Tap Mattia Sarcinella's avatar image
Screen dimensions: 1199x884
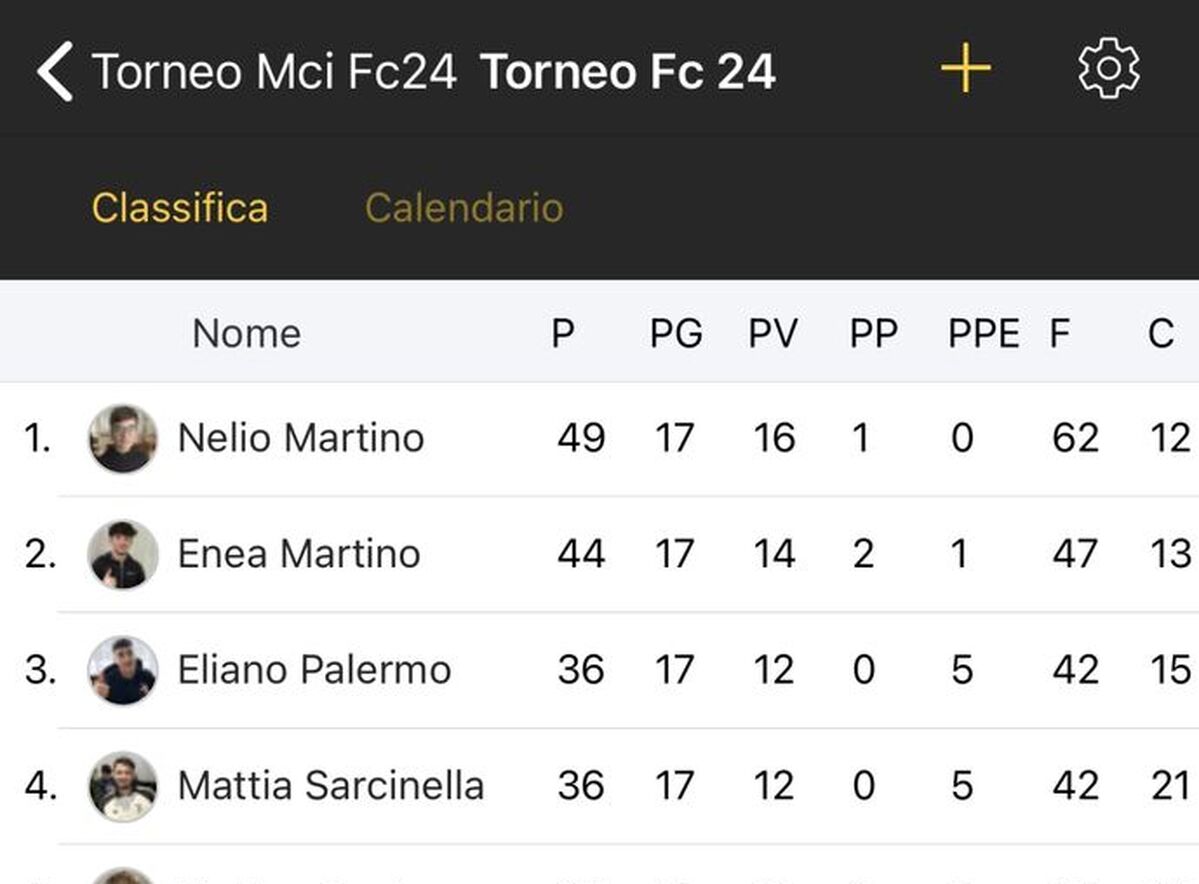122,787
